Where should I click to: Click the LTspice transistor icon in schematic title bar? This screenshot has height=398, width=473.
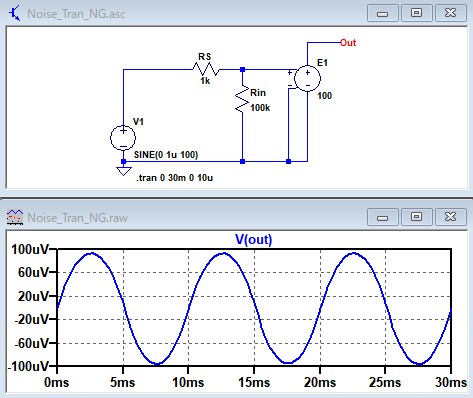pyautogui.click(x=14, y=13)
